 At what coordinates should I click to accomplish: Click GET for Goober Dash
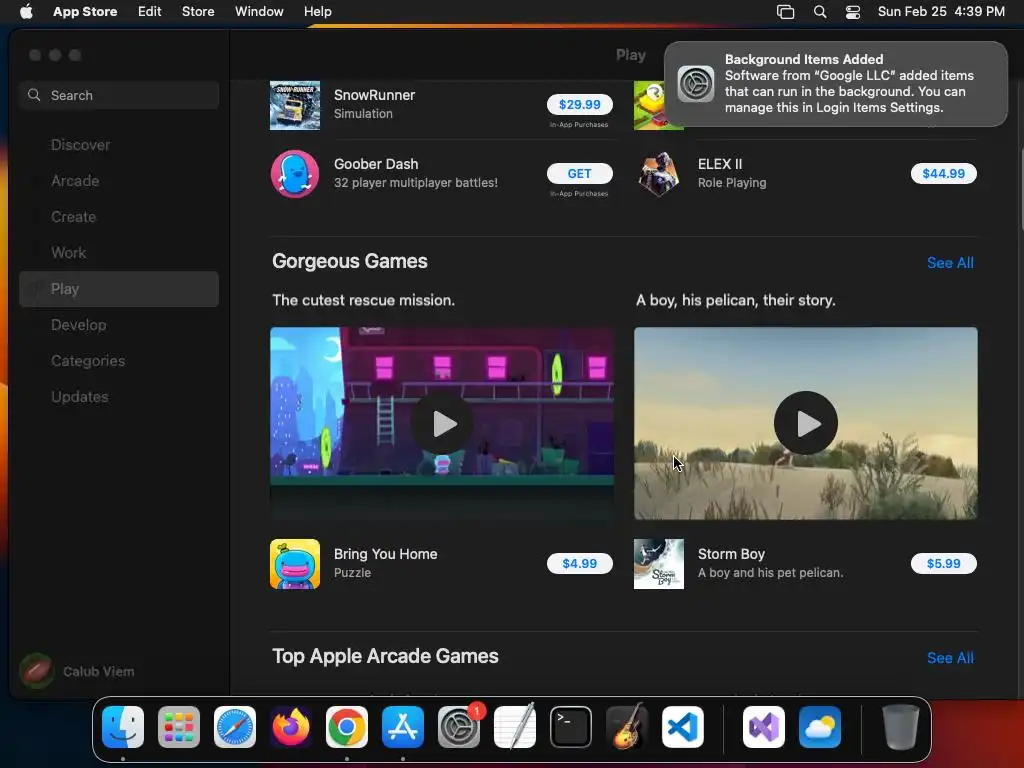579,174
